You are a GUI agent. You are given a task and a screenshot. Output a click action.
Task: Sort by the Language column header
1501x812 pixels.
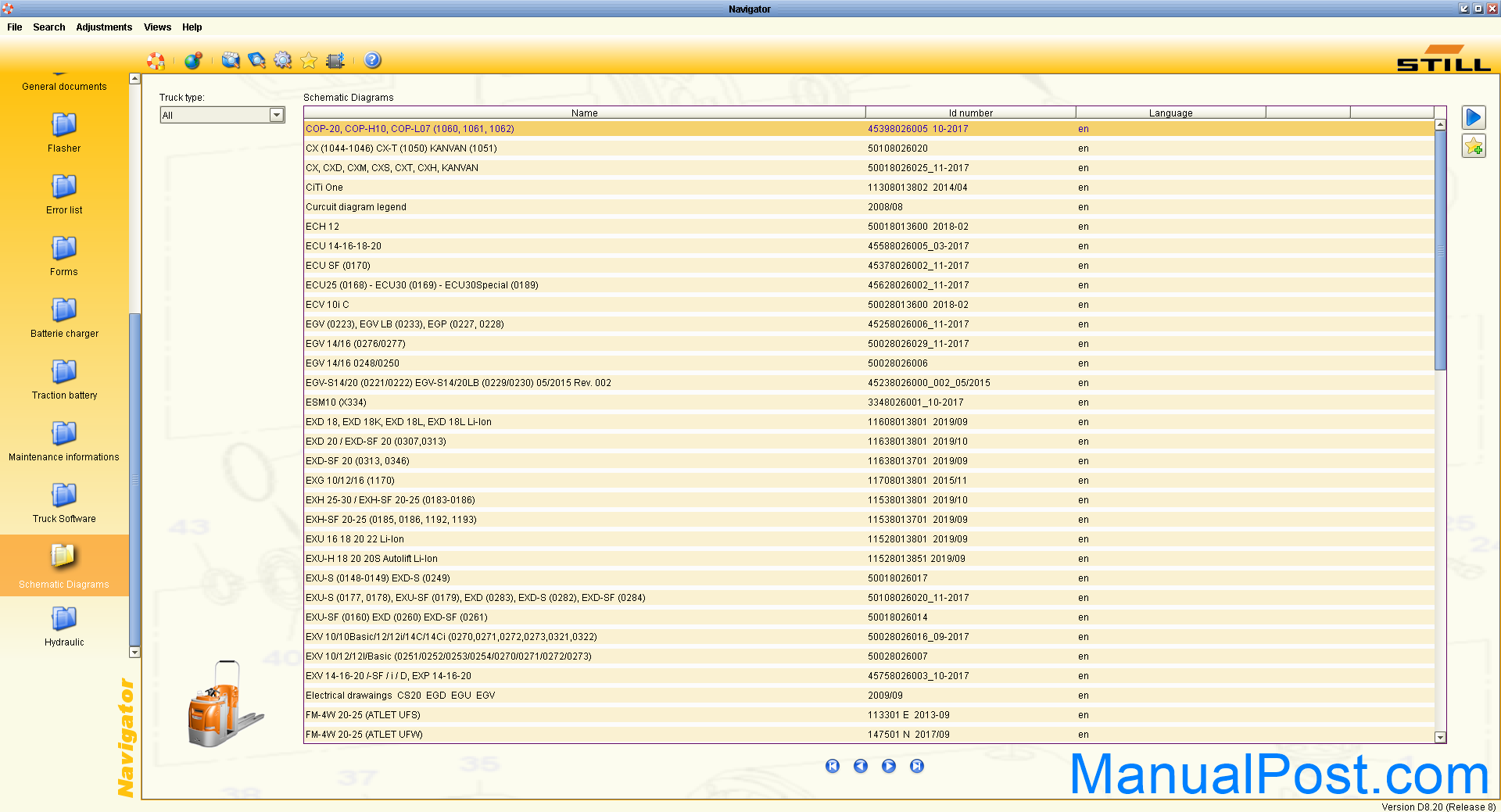[1171, 113]
